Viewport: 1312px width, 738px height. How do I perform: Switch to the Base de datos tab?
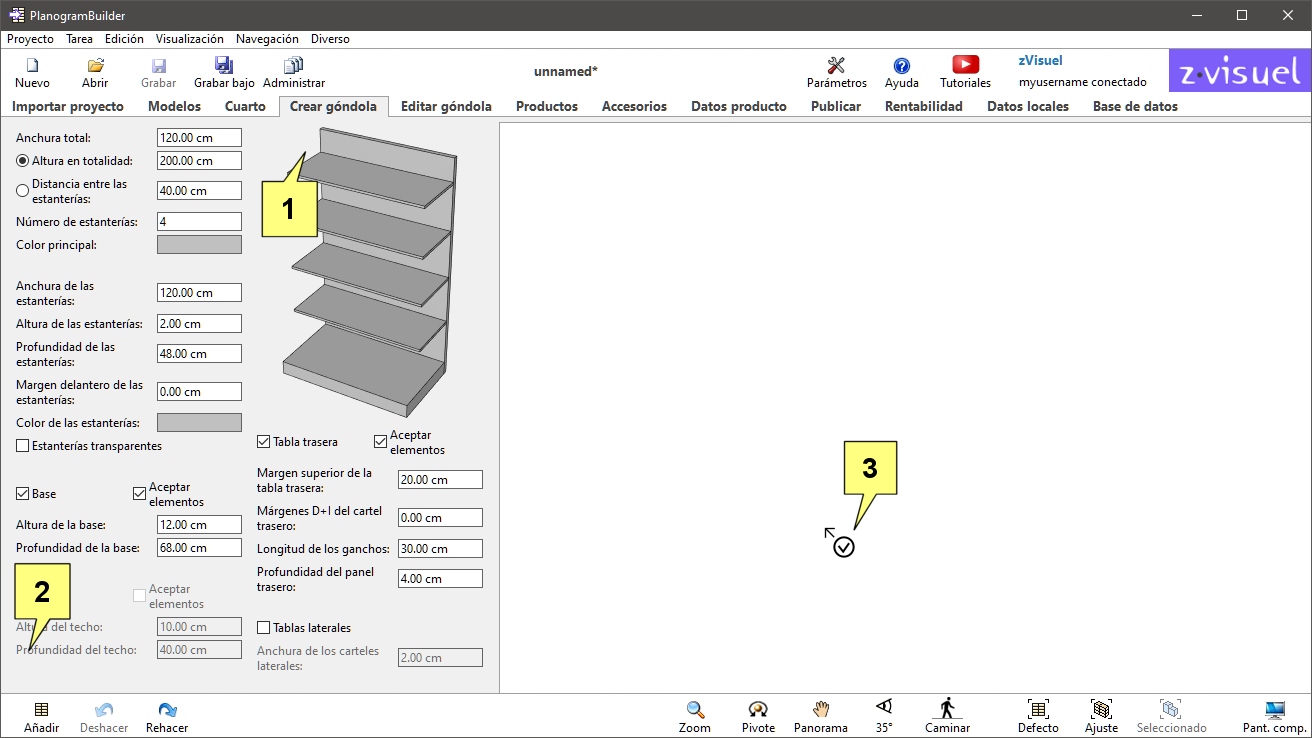coord(1135,106)
